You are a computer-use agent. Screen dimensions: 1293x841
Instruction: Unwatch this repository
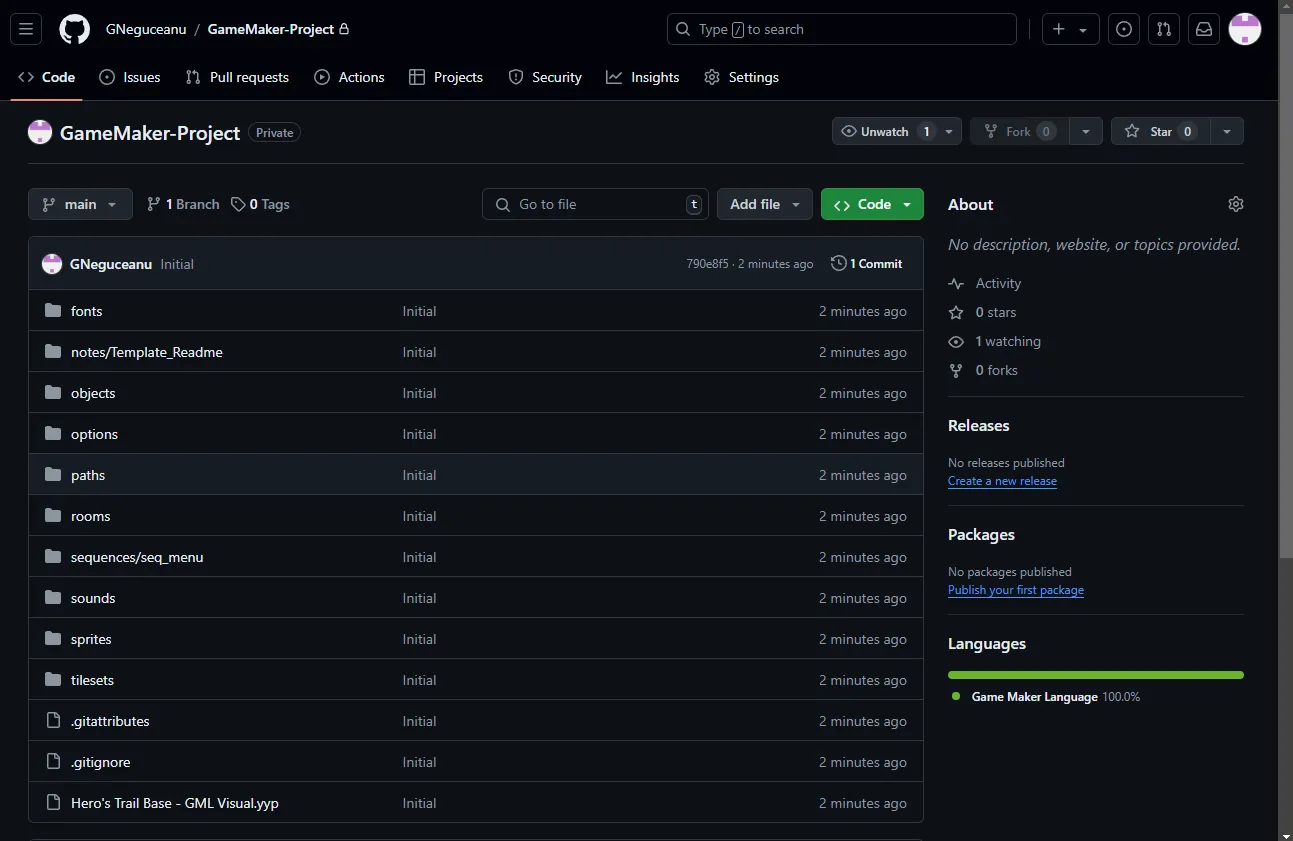886,130
